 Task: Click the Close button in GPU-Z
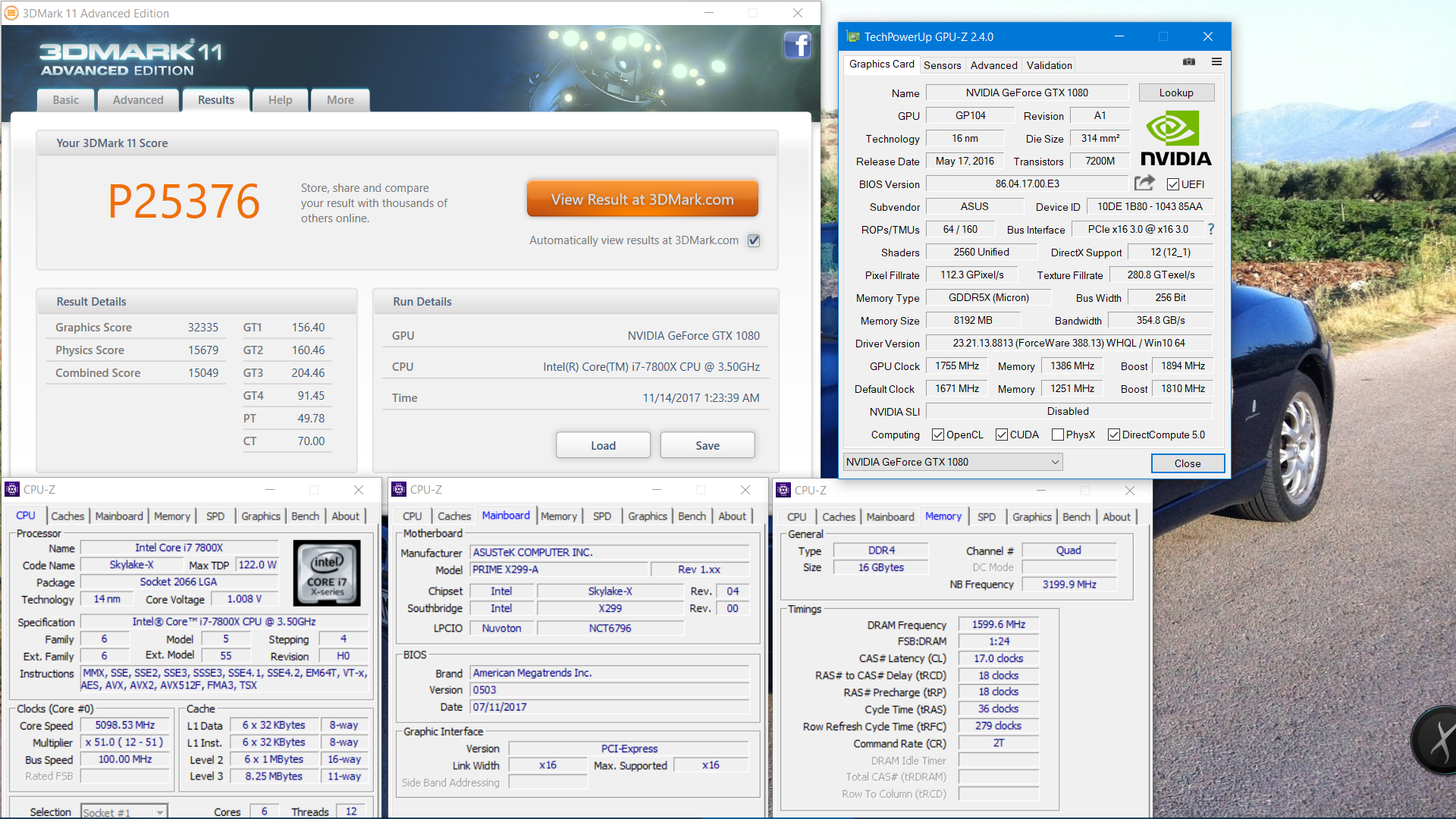1188,463
